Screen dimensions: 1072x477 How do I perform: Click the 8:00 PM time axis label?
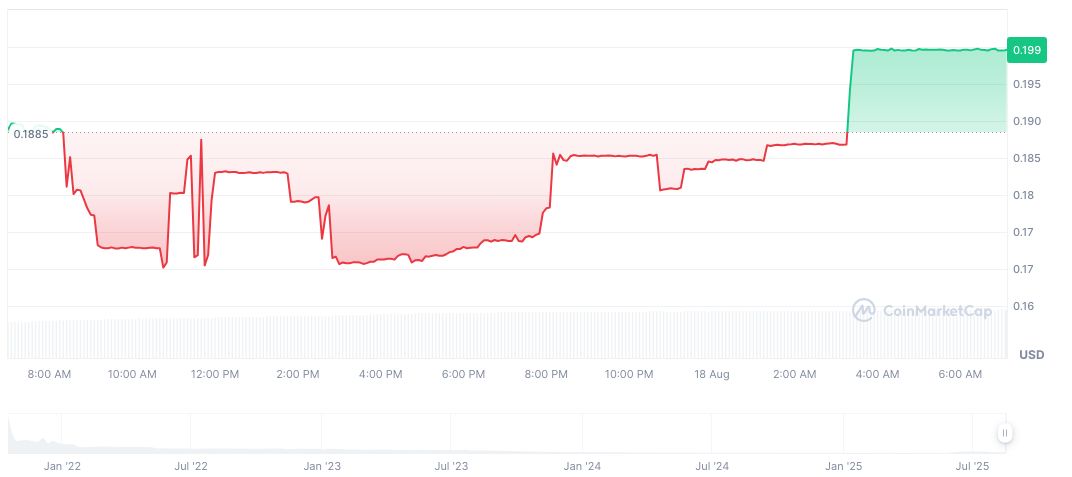[546, 374]
